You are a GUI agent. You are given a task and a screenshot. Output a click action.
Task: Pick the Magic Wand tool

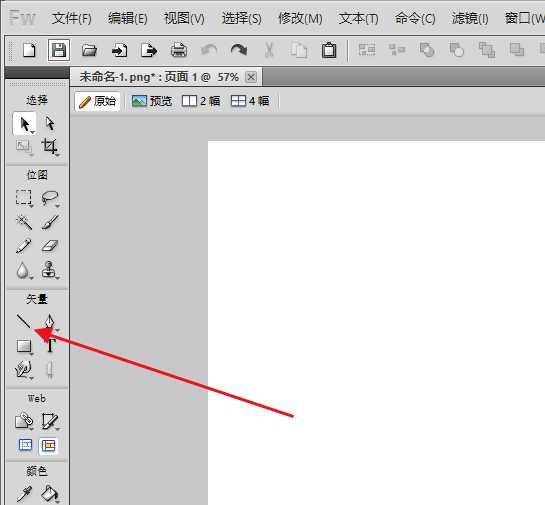(24, 222)
